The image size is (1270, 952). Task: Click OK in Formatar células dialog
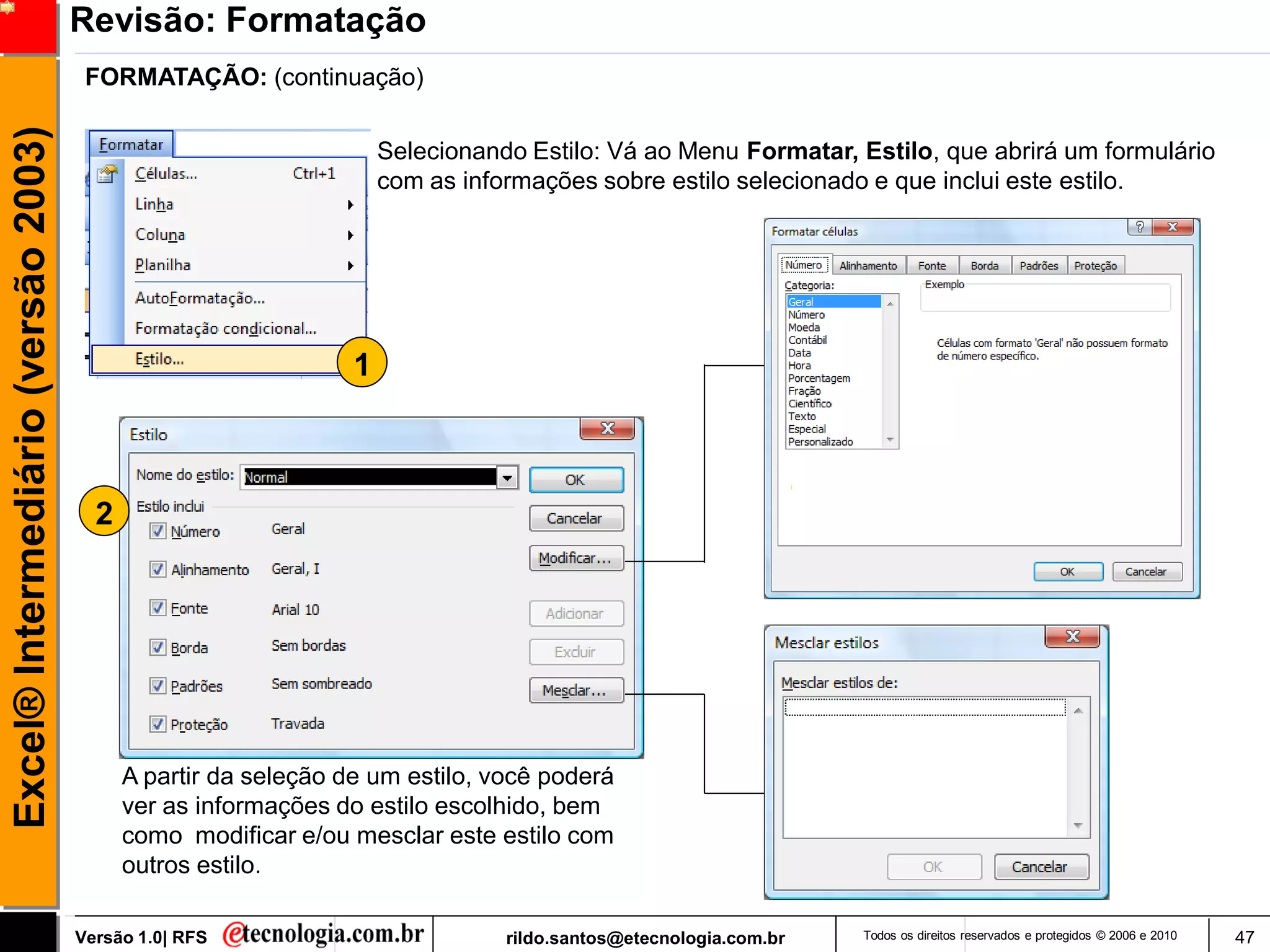tap(1068, 571)
